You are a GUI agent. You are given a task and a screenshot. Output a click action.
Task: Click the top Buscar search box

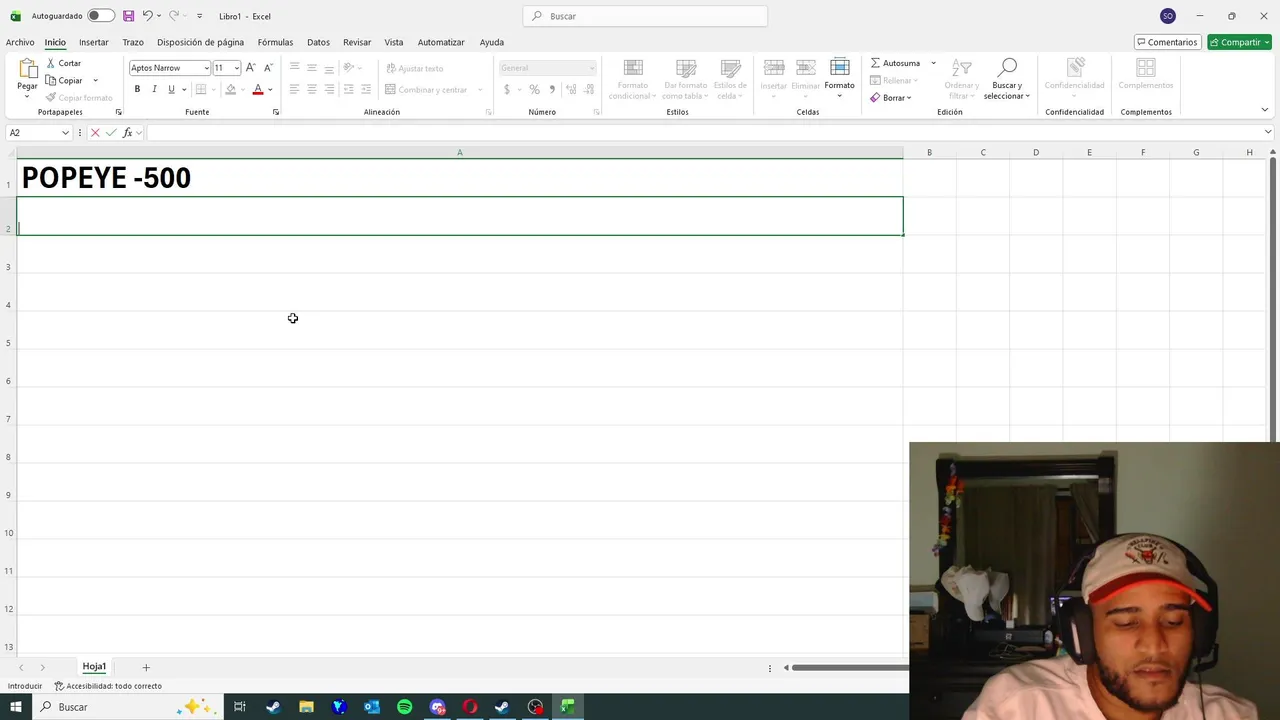(x=645, y=16)
